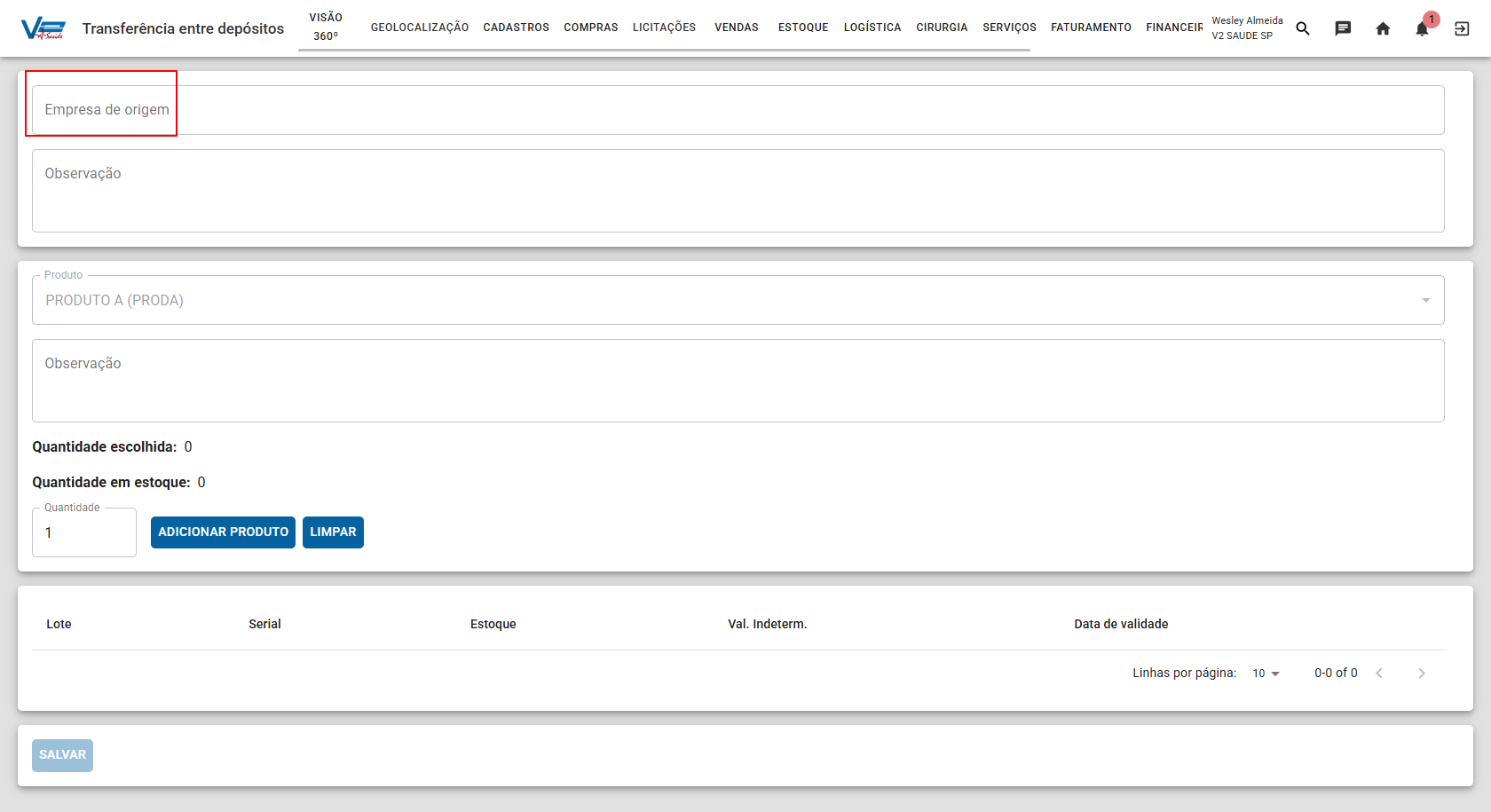Open the FATURAMENTO menu
Viewport: 1491px width, 812px height.
tap(1092, 28)
